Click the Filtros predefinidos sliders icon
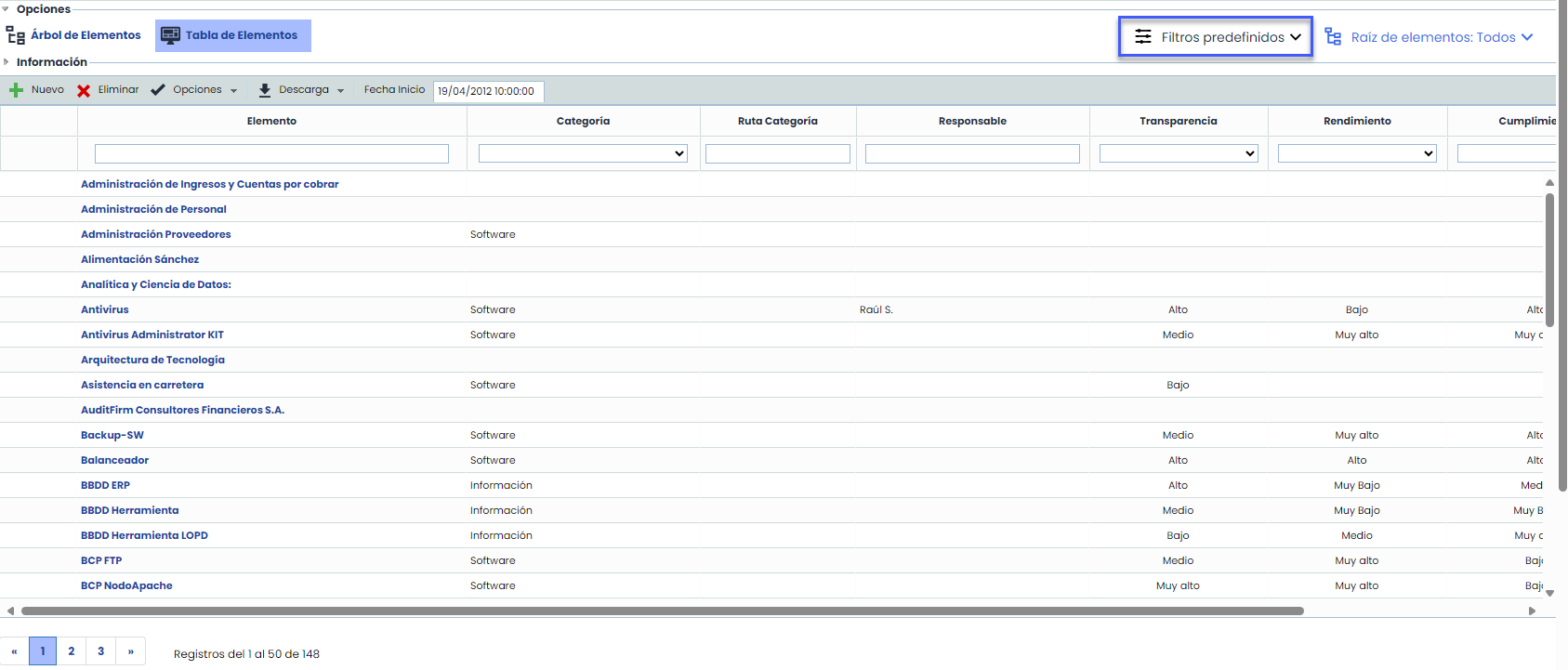This screenshot has width=1568, height=670. click(1143, 37)
